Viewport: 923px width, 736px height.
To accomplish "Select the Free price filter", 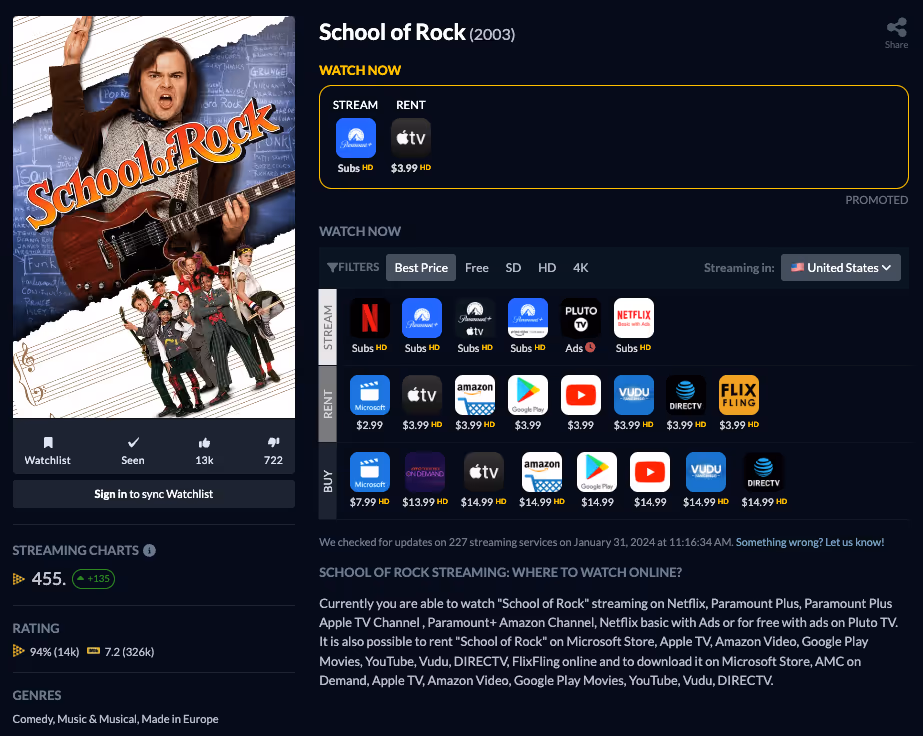I will [477, 267].
